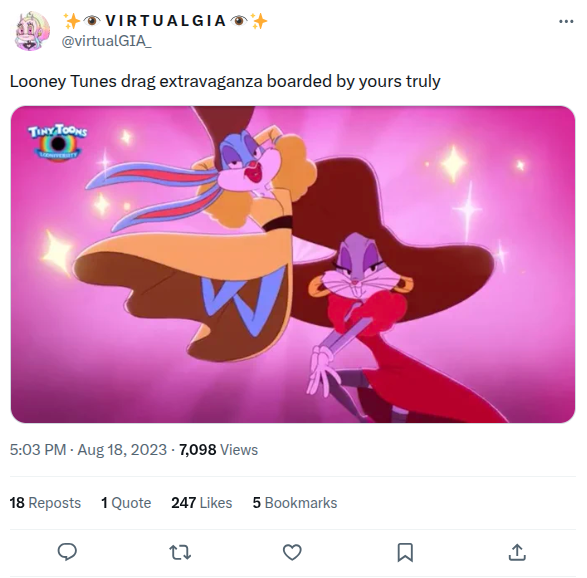Open the share options via the upload arrow icon
The image size is (587, 578).
pyautogui.click(x=517, y=552)
